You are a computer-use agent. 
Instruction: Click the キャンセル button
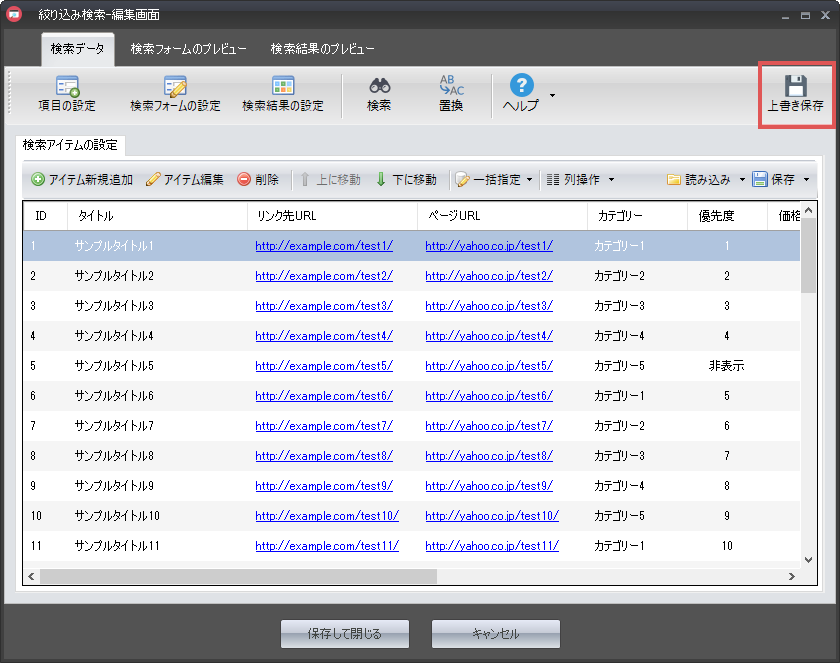(x=495, y=634)
